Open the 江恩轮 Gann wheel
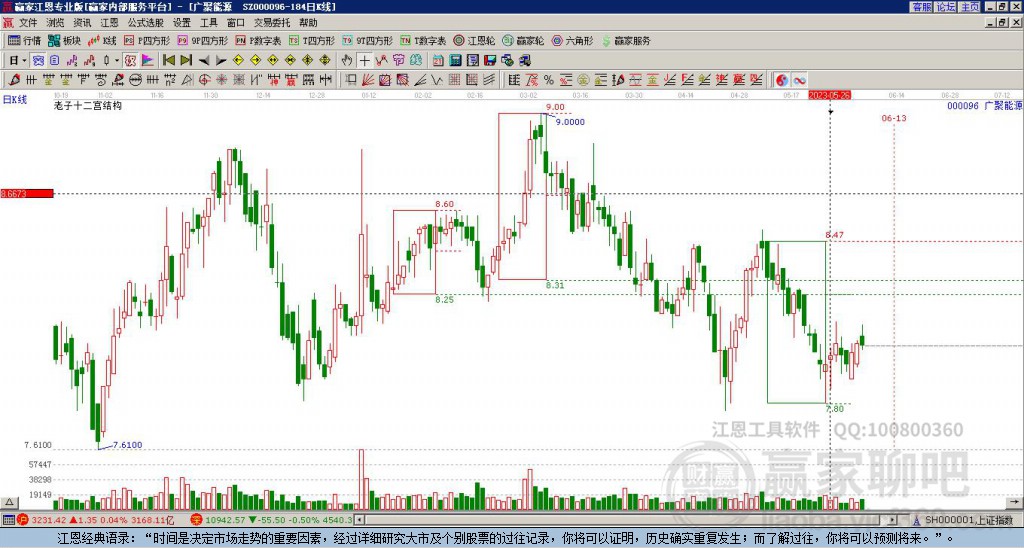The height and width of the screenshot is (548, 1024). click(x=474, y=40)
